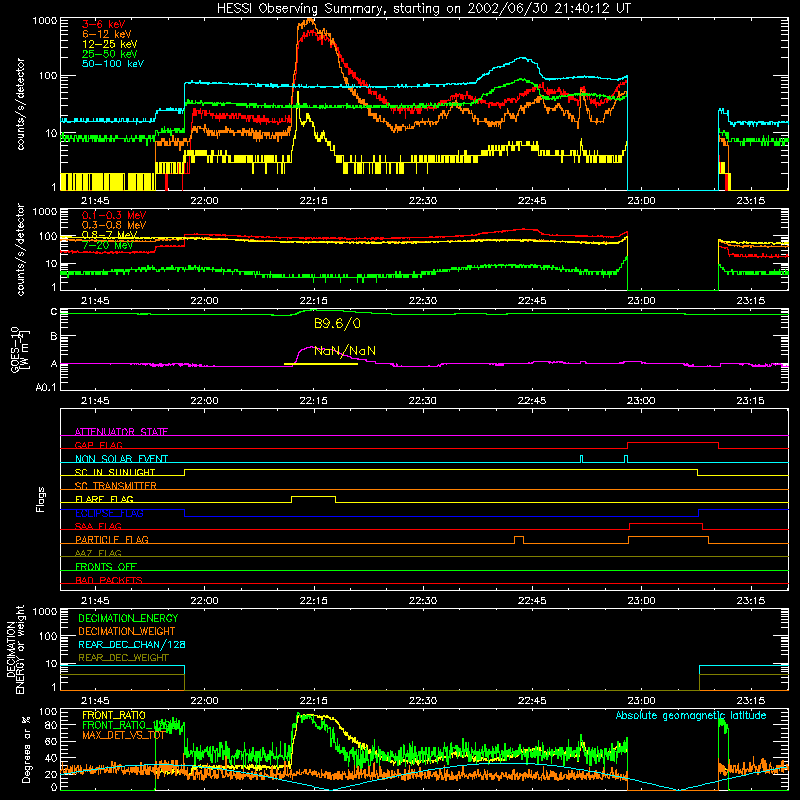Click the 6-12 keV flare peak in top plot
Image resolution: width=800 pixels, height=800 pixels.
(309, 22)
